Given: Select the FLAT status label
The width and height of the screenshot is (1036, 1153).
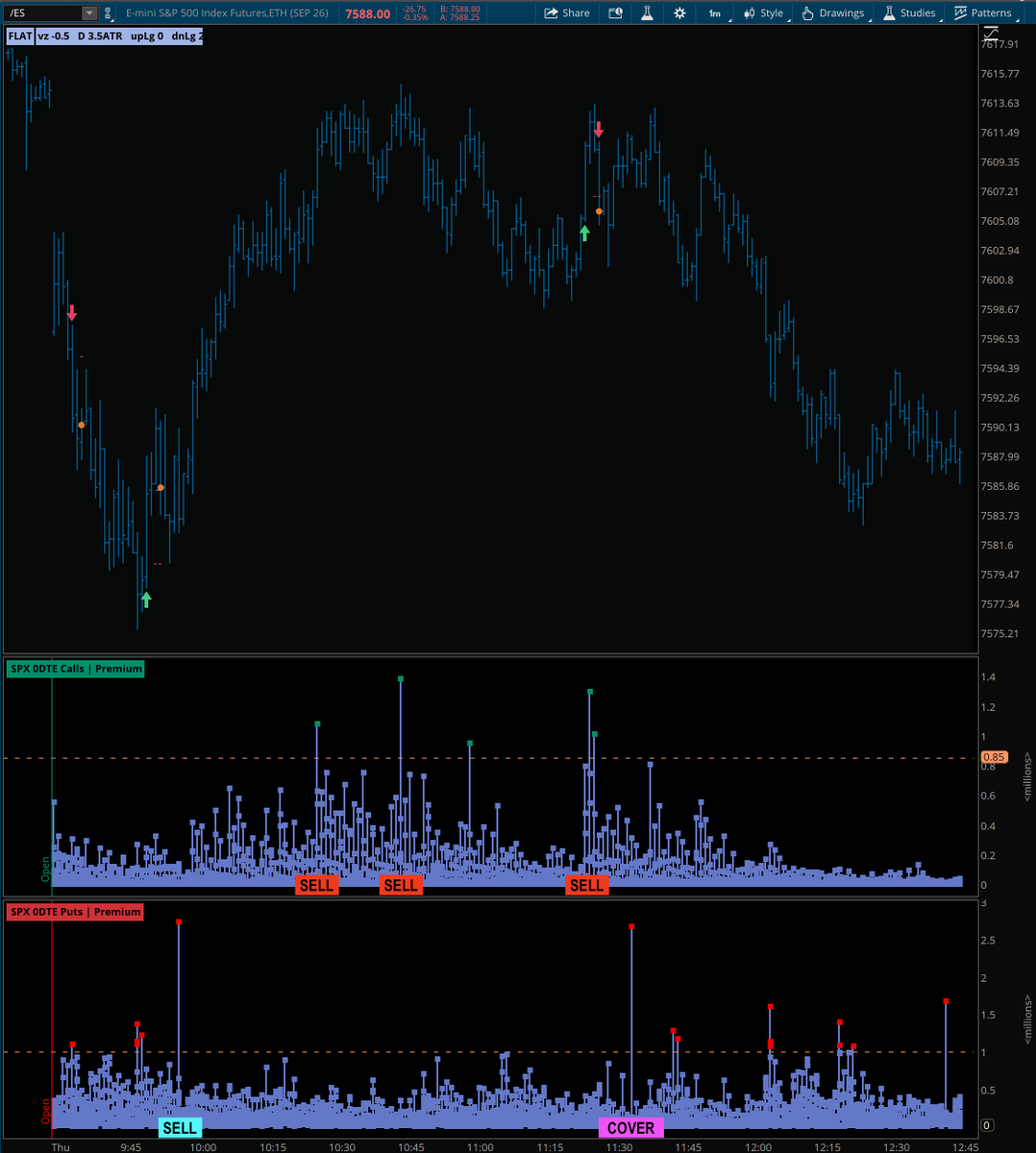Looking at the screenshot, I should pyautogui.click(x=19, y=37).
